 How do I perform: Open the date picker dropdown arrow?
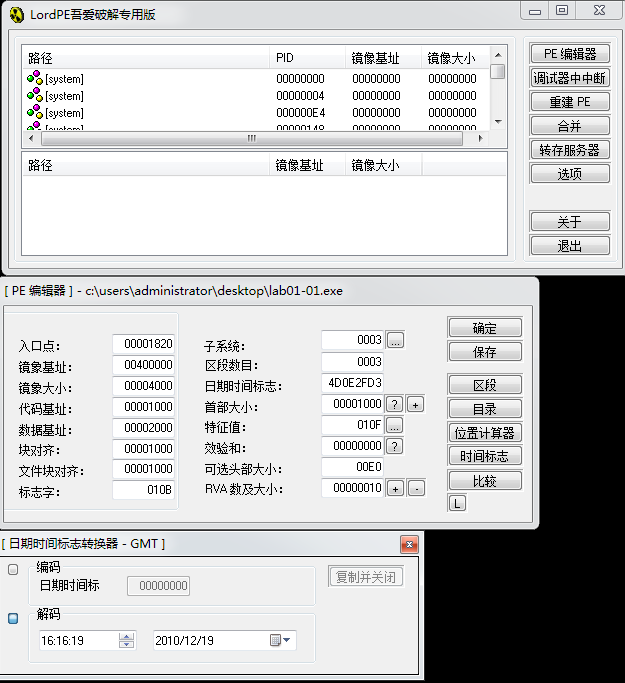(287, 640)
